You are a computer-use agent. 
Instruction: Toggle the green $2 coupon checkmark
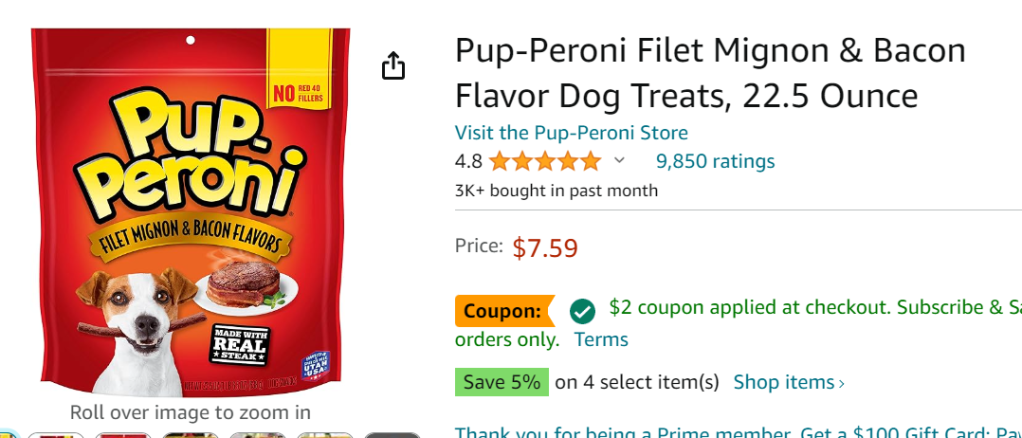pos(582,311)
